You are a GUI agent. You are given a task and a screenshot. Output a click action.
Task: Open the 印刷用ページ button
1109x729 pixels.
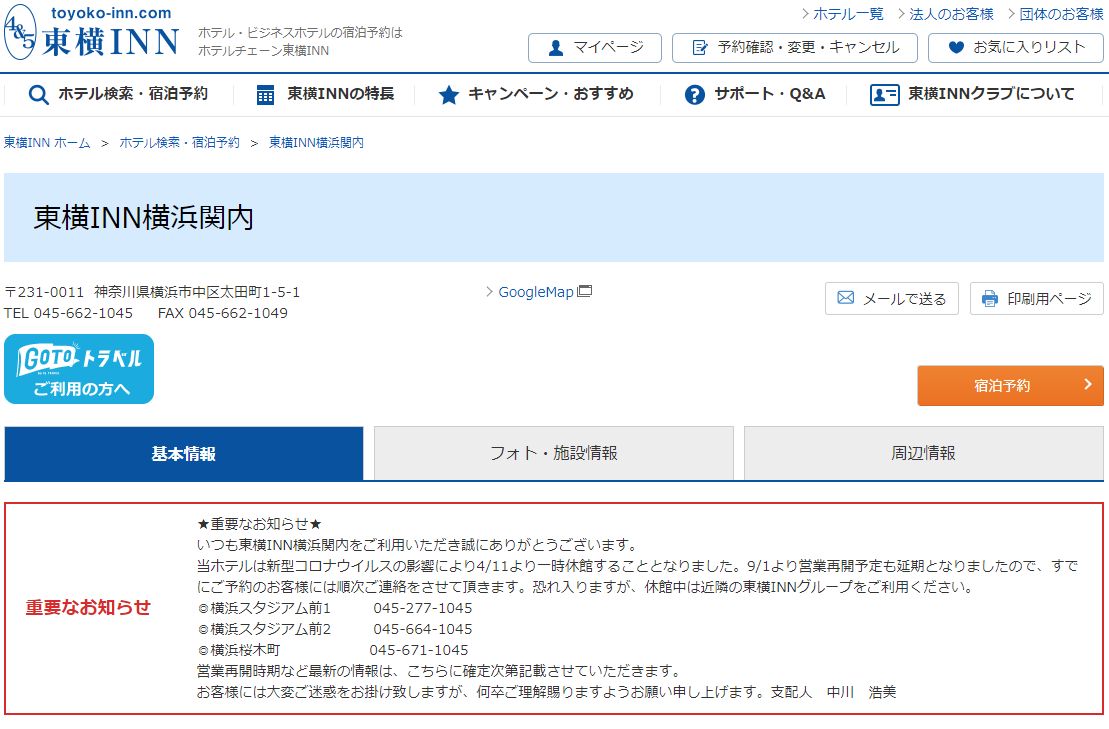[1036, 298]
